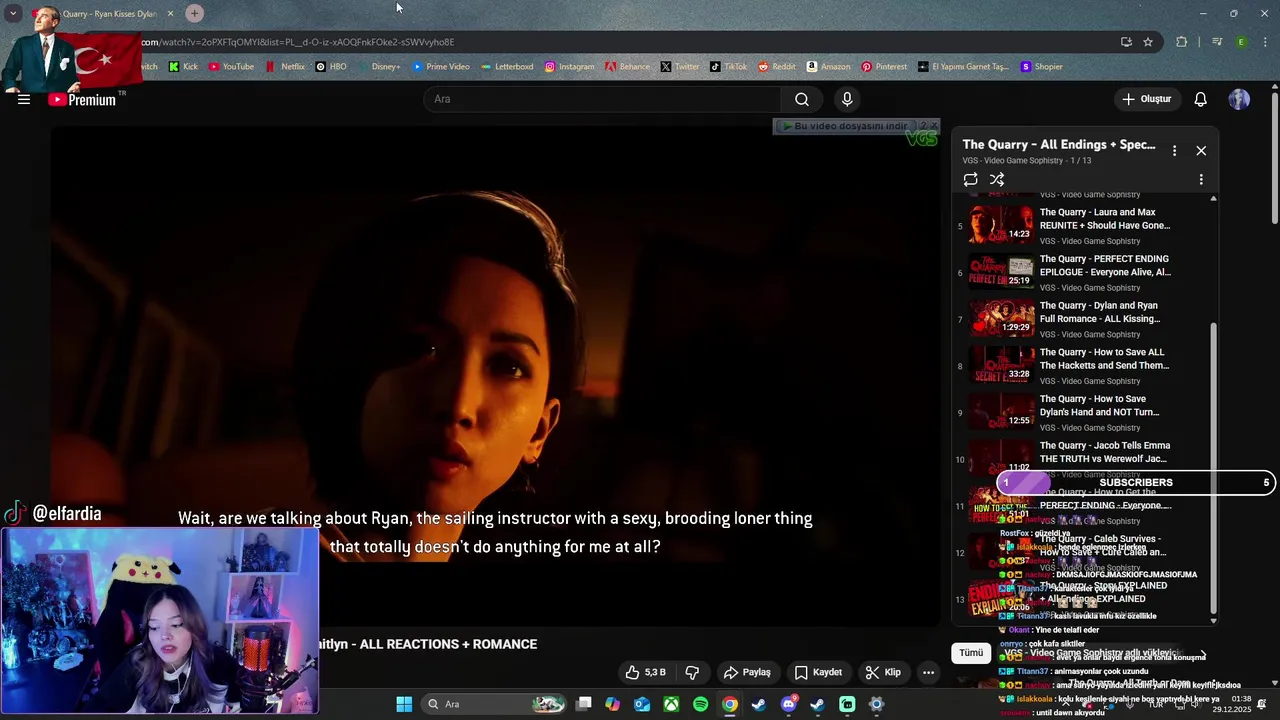Open the YouTube bookmark
Image resolution: width=1280 pixels, height=720 pixels.
pos(231,67)
